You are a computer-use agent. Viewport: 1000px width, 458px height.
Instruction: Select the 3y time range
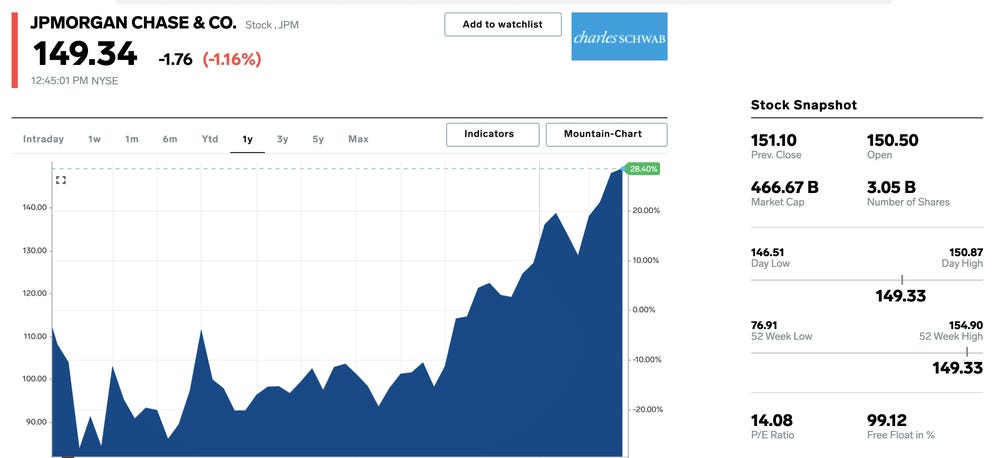tap(283, 139)
